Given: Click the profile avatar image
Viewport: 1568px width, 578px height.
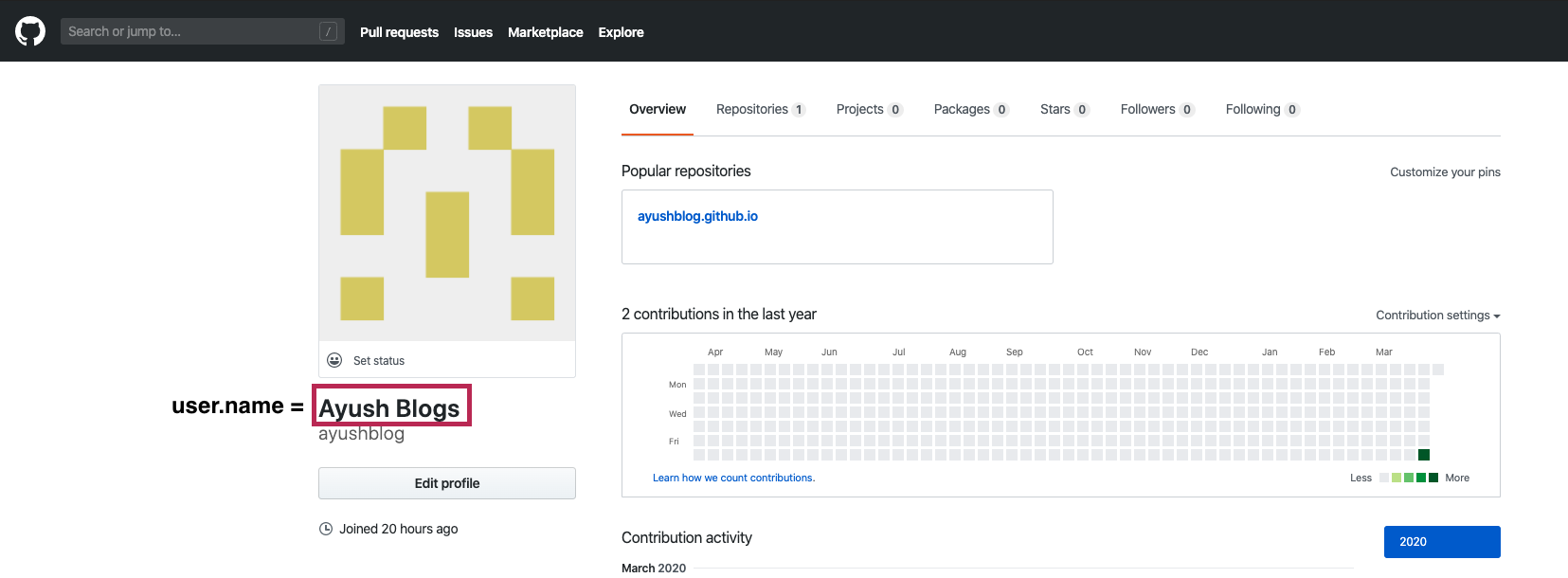Looking at the screenshot, I should (x=447, y=213).
